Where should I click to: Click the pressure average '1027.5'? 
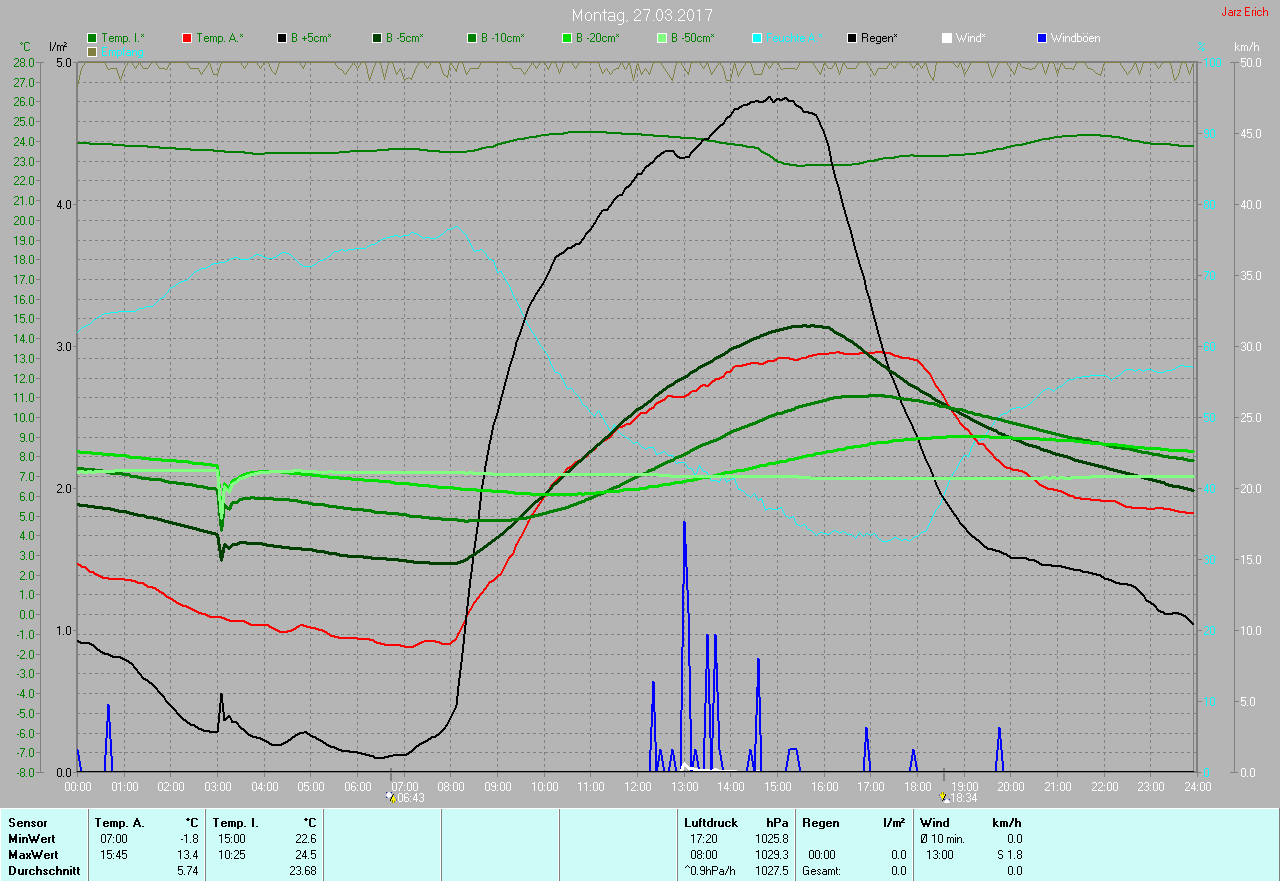pyautogui.click(x=771, y=871)
